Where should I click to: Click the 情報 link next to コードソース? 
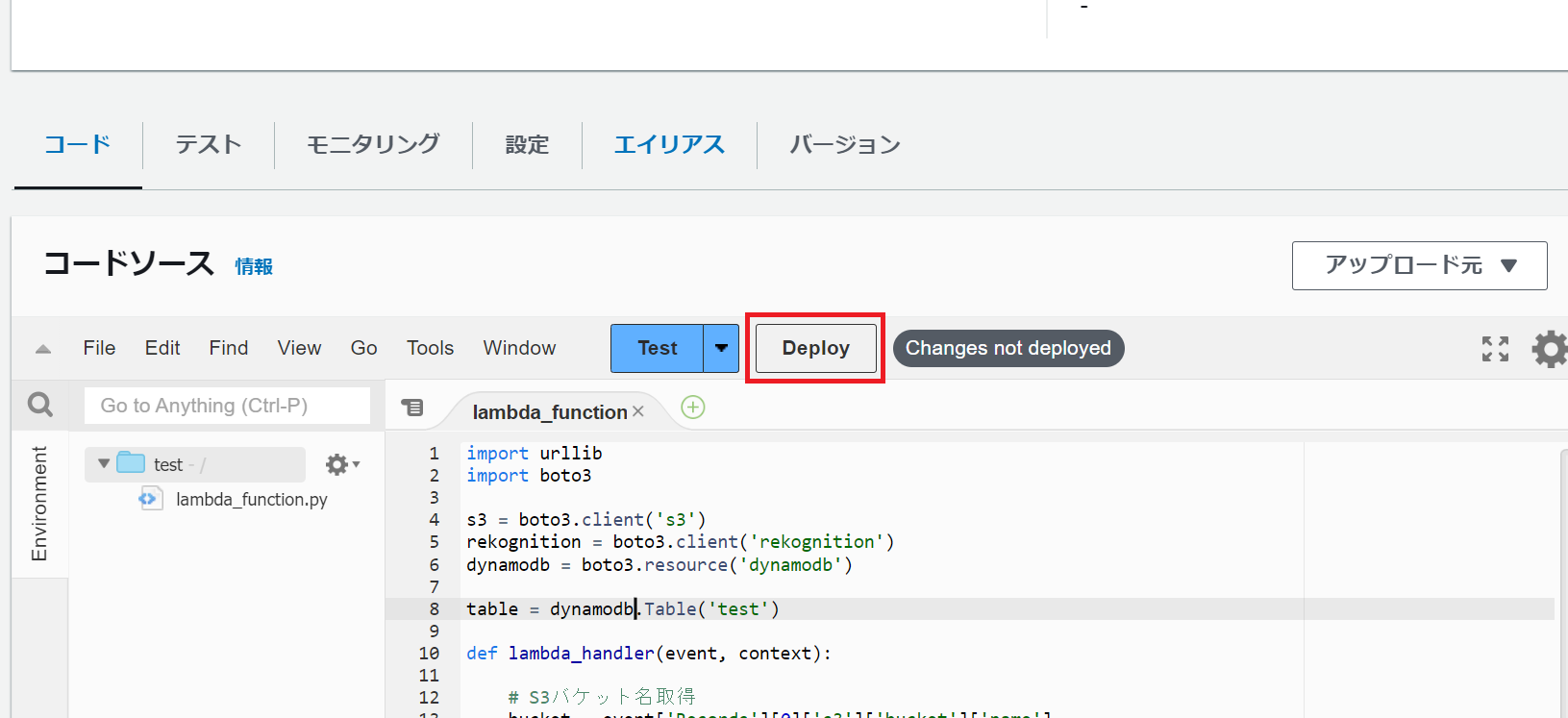click(254, 266)
